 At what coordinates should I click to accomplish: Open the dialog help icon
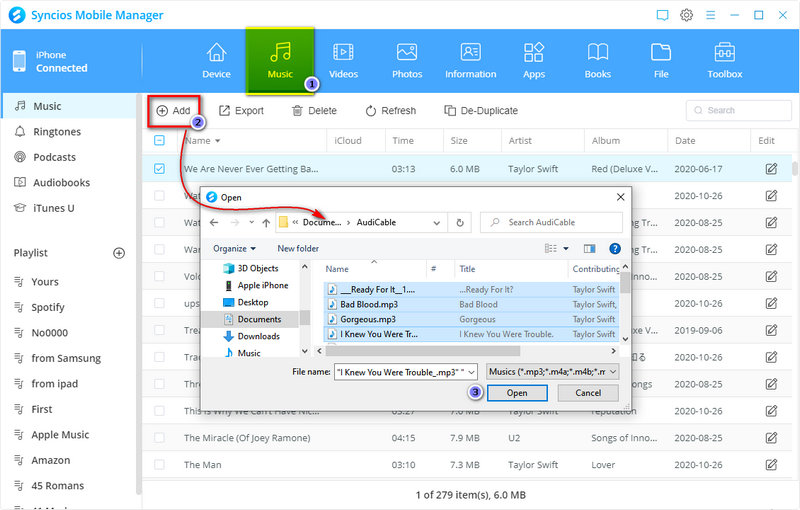point(615,248)
